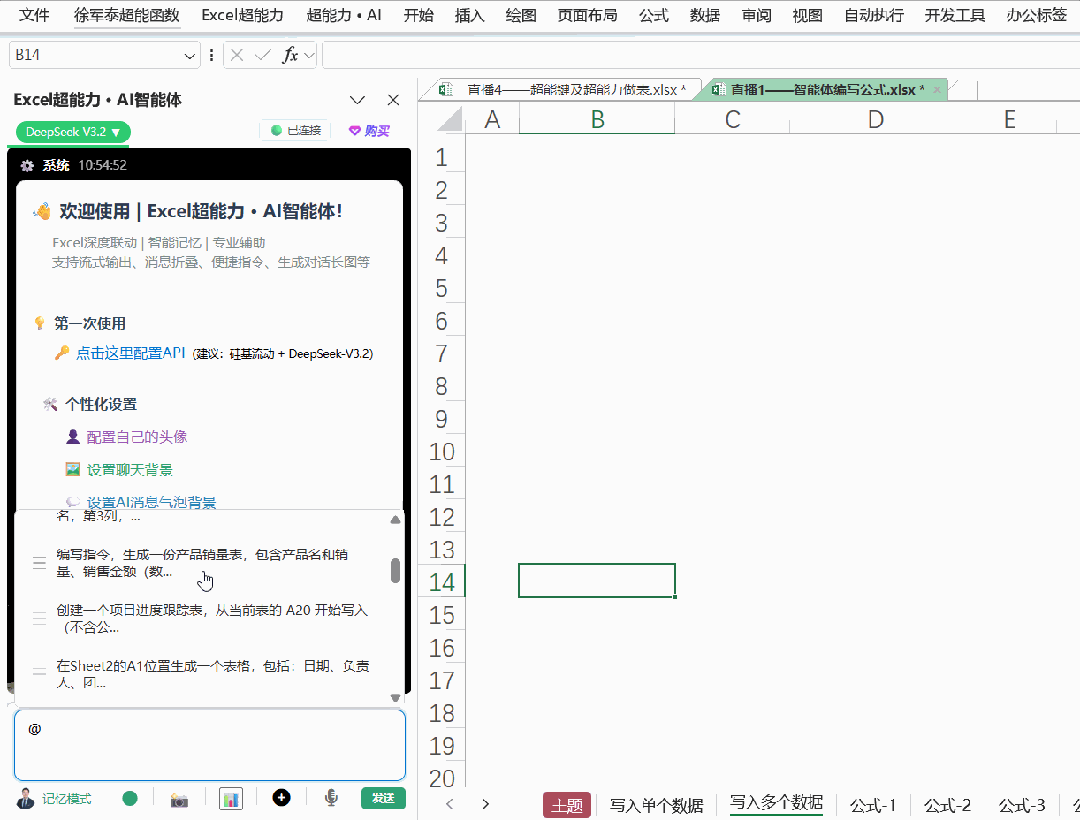Click the handle icon beside 编写指令 prompt
The image size is (1080, 820).
pyautogui.click(x=39, y=563)
